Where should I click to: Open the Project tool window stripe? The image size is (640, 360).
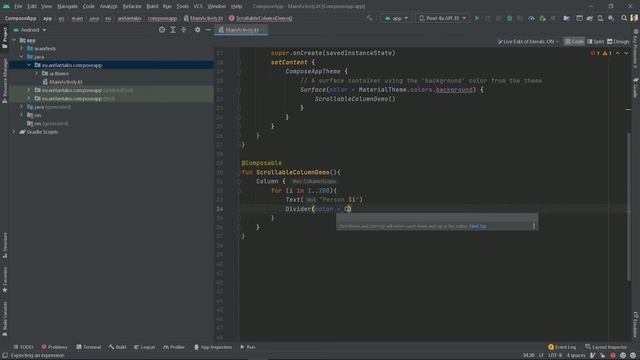tap(4, 38)
